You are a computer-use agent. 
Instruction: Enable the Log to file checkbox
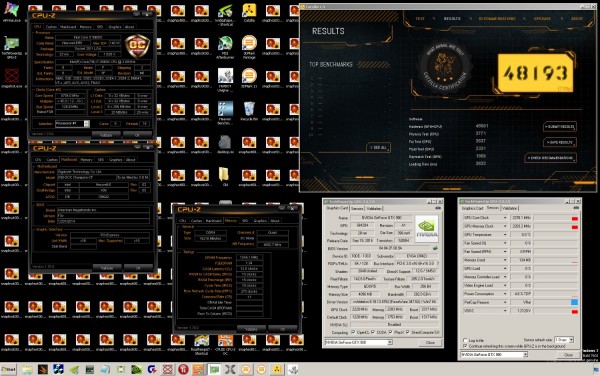click(465, 340)
